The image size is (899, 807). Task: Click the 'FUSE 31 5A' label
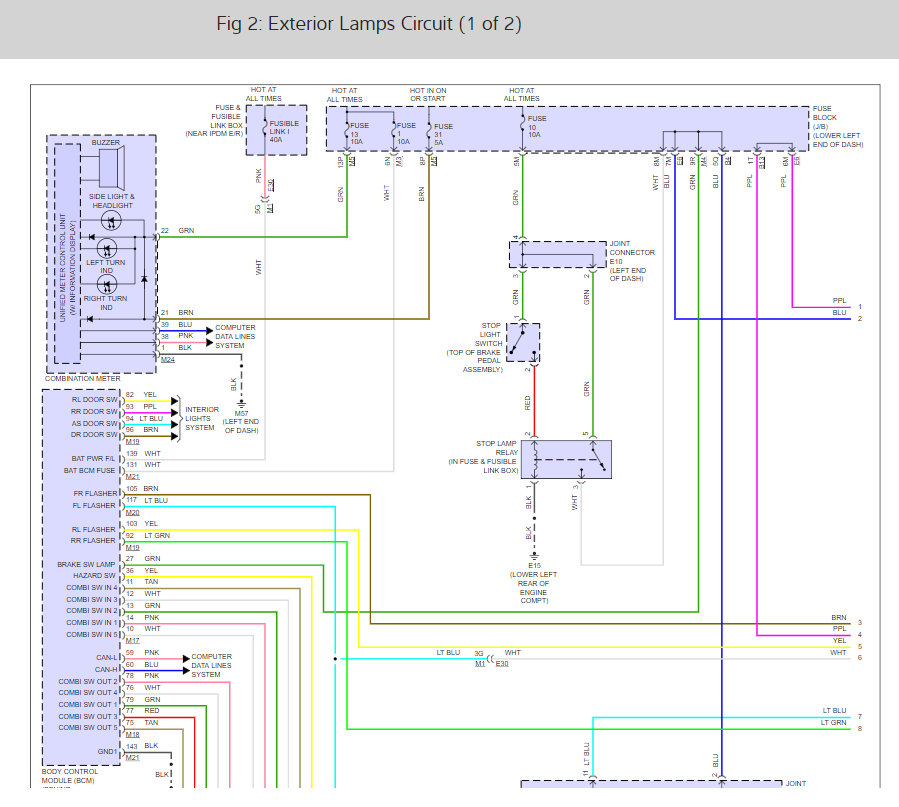(443, 134)
